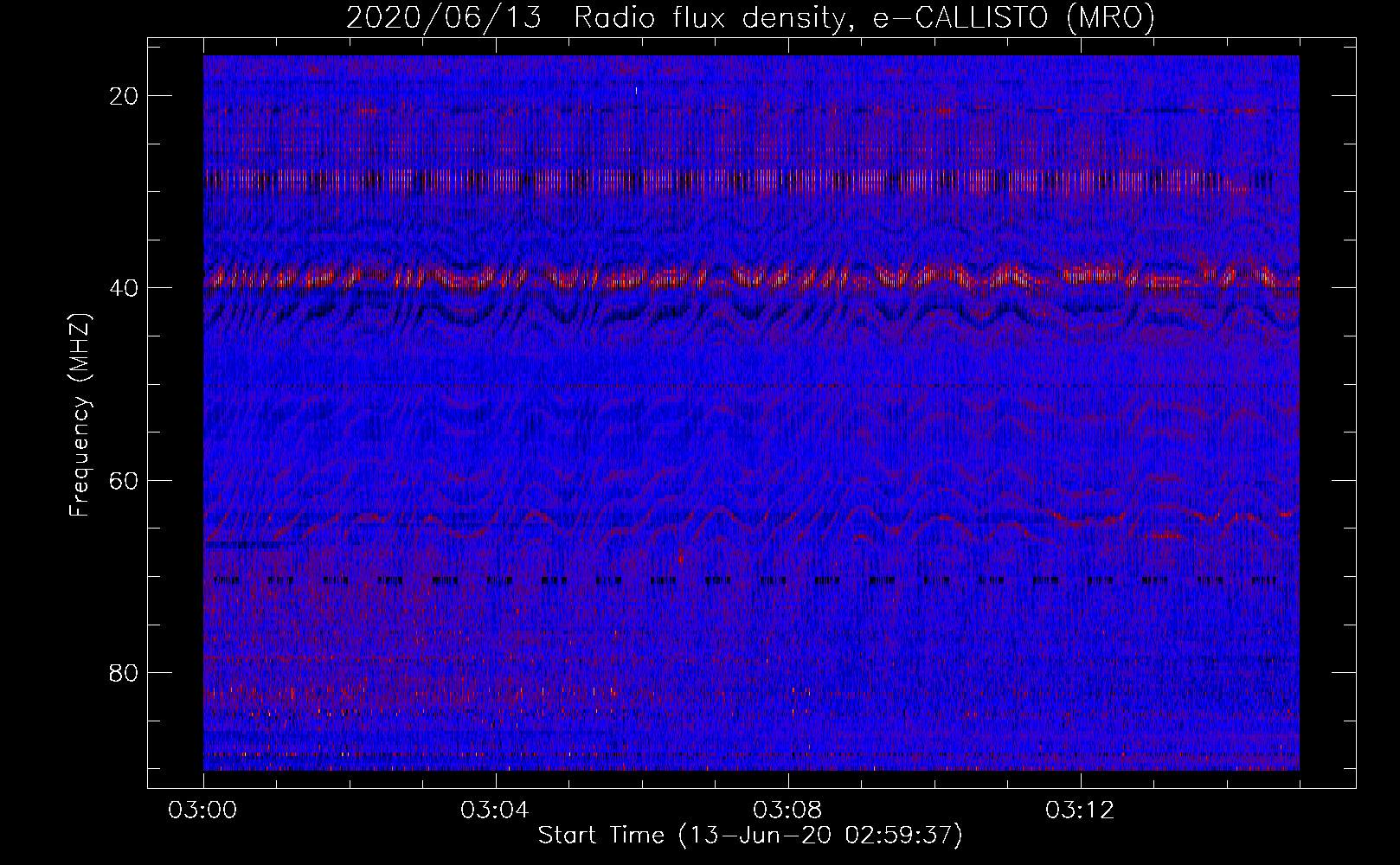
Task: Click the bright red emission band near 40 MHz
Action: pos(751,277)
